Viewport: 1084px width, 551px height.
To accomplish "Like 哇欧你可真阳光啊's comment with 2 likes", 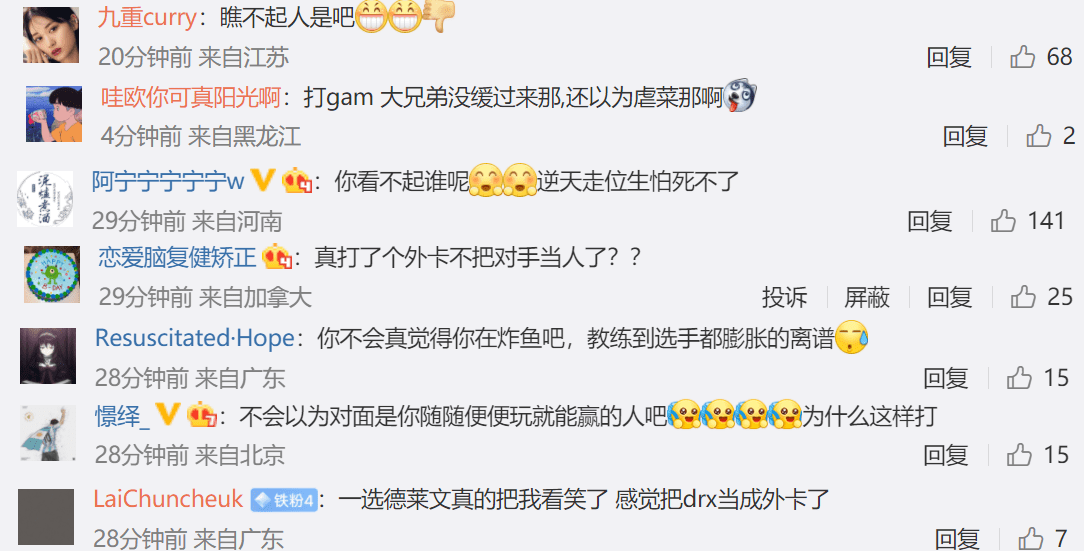I will [x=1038, y=136].
